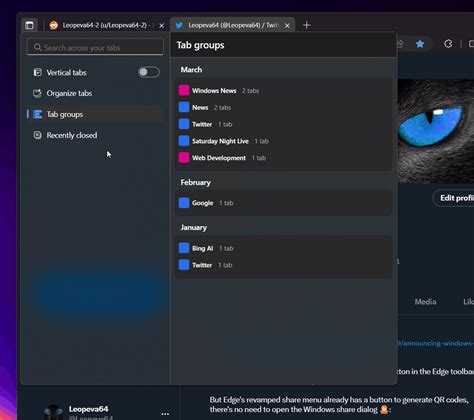
Task: Click the March section heading
Action: (x=191, y=69)
